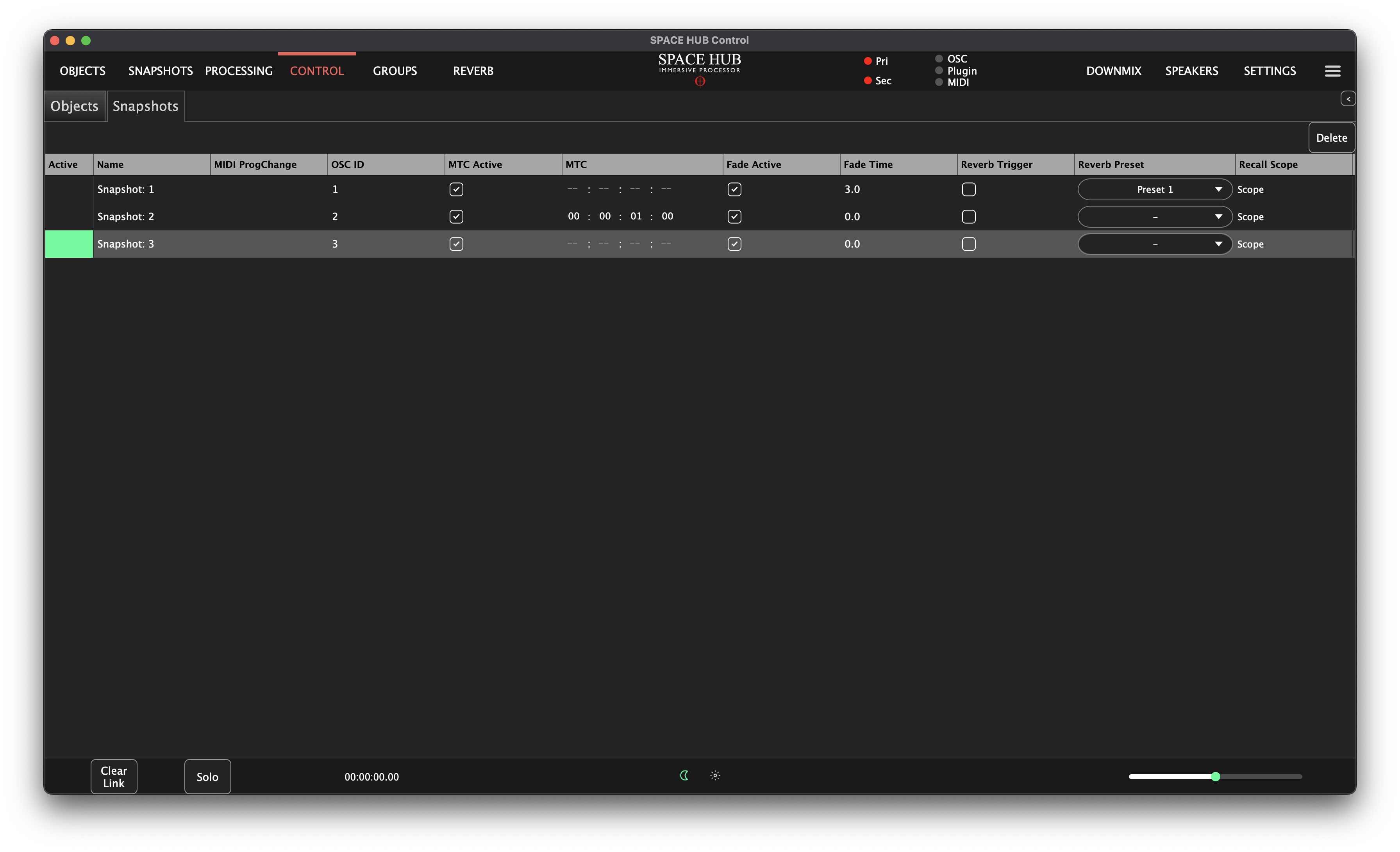
Task: Uncheck MTC Active for Snapshot: 1
Action: [456, 189]
